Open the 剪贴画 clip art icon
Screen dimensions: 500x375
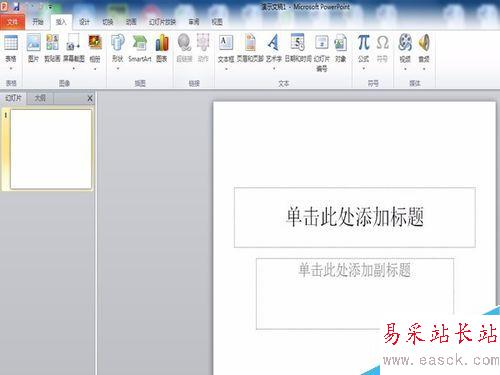click(x=52, y=43)
